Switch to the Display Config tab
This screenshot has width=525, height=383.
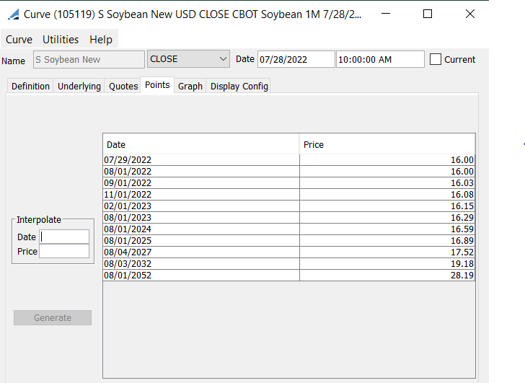pyautogui.click(x=239, y=86)
